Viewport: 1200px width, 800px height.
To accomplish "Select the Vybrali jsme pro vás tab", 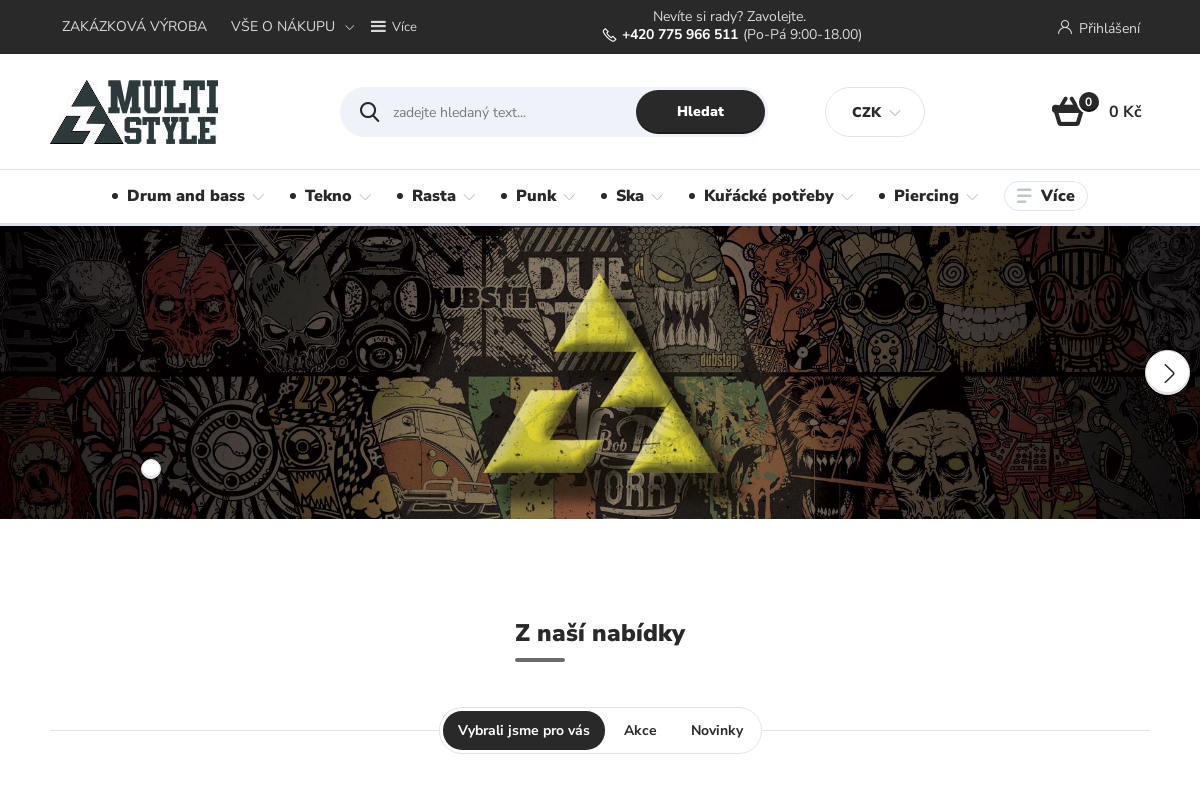I will 524,731.
